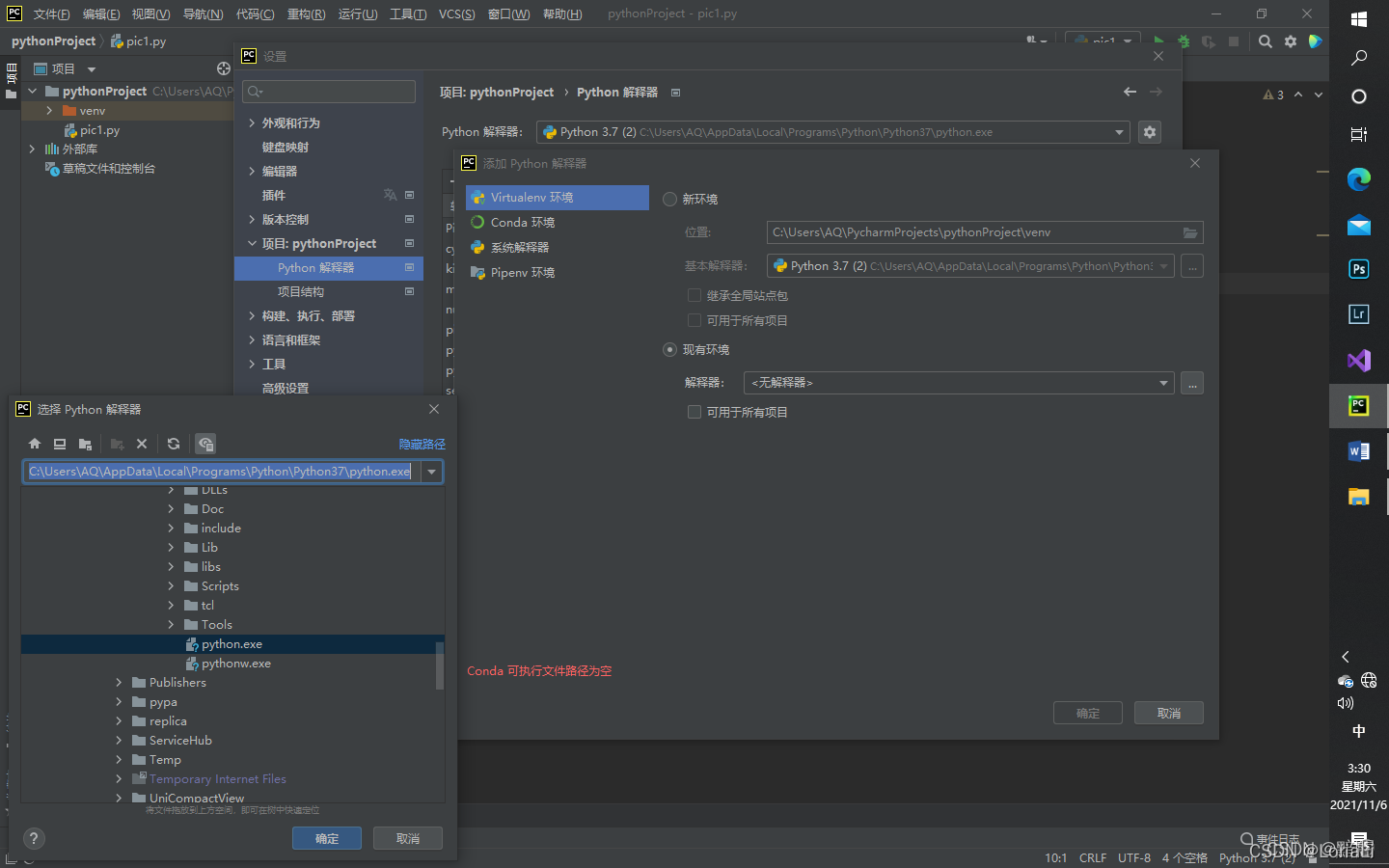Click 确定 in Select Python Interpreter dialog
The image size is (1389, 868).
tap(327, 838)
